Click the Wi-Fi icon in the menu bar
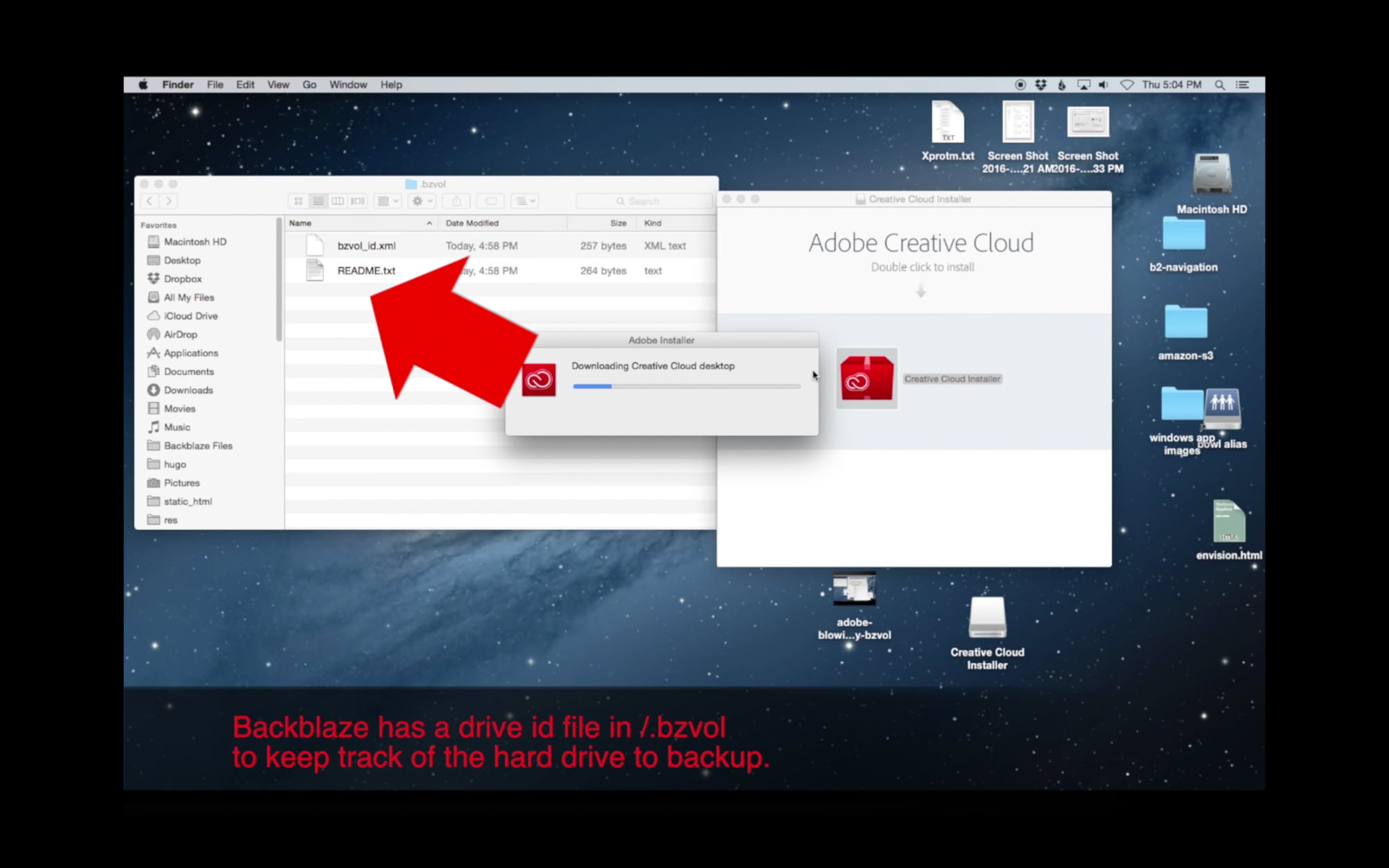The image size is (1389, 868). point(1126,85)
